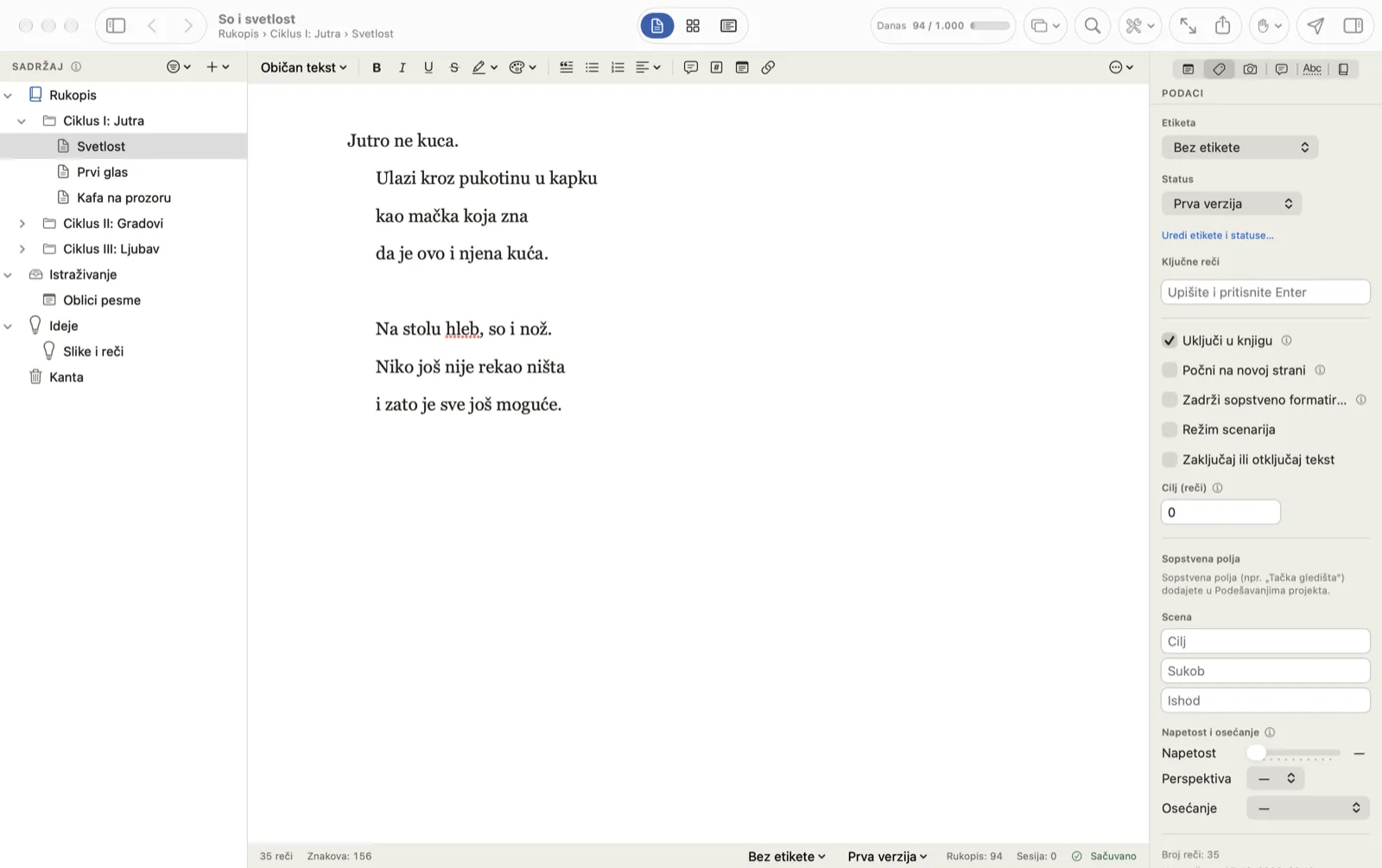Viewport: 1382px width, 868px height.
Task: Open the snapshots camera tab in inspector
Action: (1250, 69)
